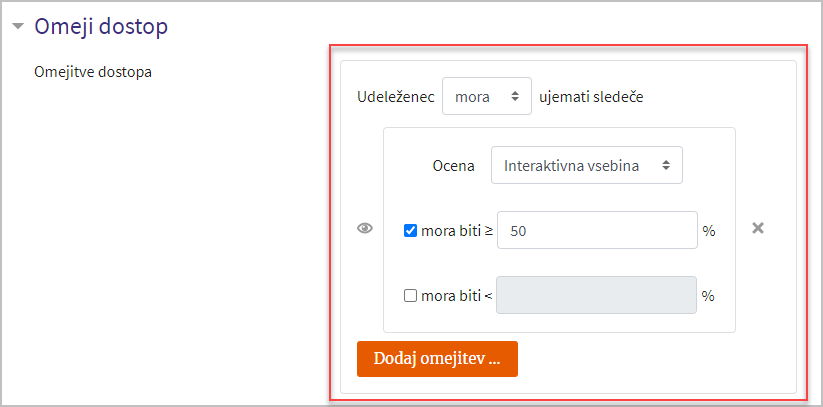Viewport: 823px width, 407px height.
Task: Toggle the eye icon for restriction visibility
Action: coord(365,228)
